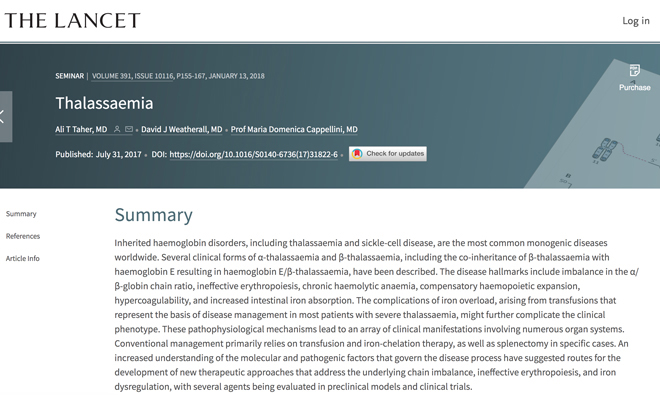Screen dimensions: 660x395
Task: Click the email envelope icon beside Ali T Taher
Action: pyautogui.click(x=129, y=129)
